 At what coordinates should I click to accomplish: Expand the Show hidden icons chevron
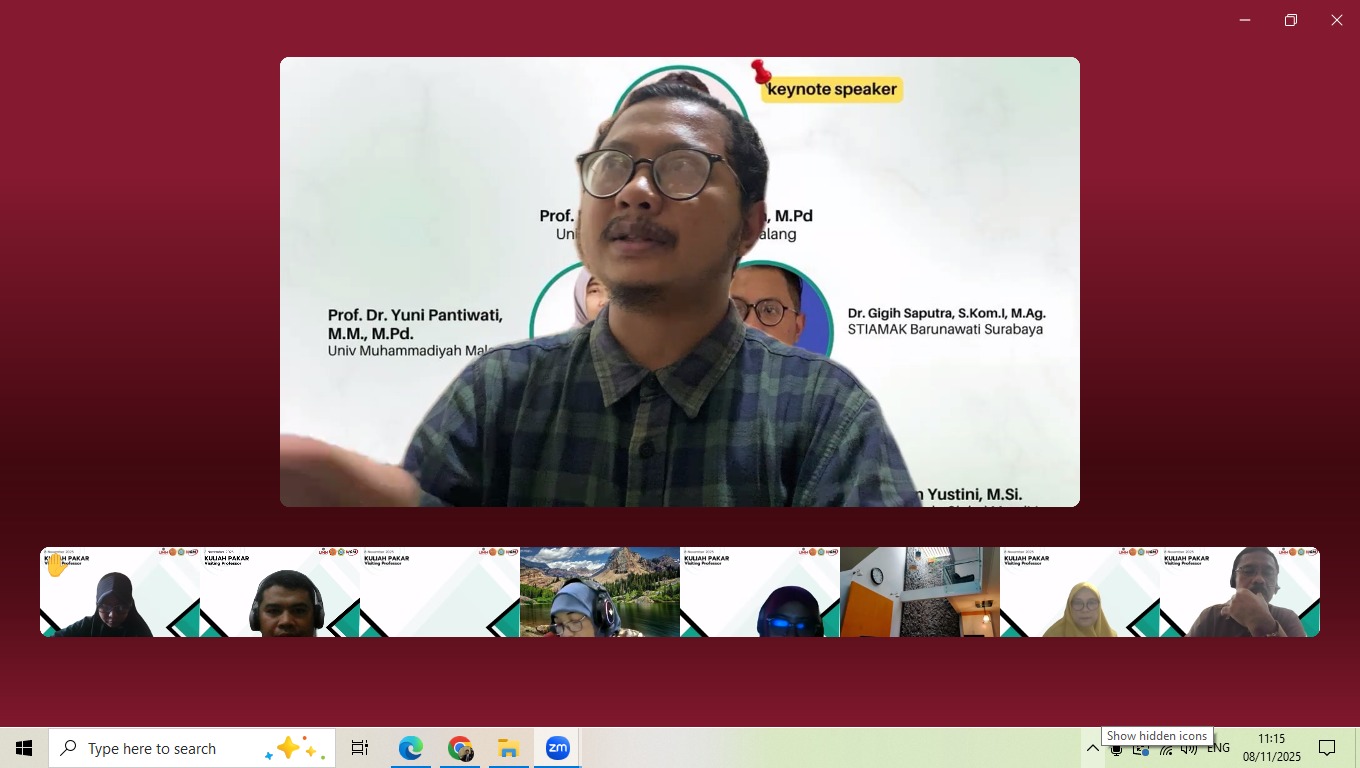pos(1093,748)
